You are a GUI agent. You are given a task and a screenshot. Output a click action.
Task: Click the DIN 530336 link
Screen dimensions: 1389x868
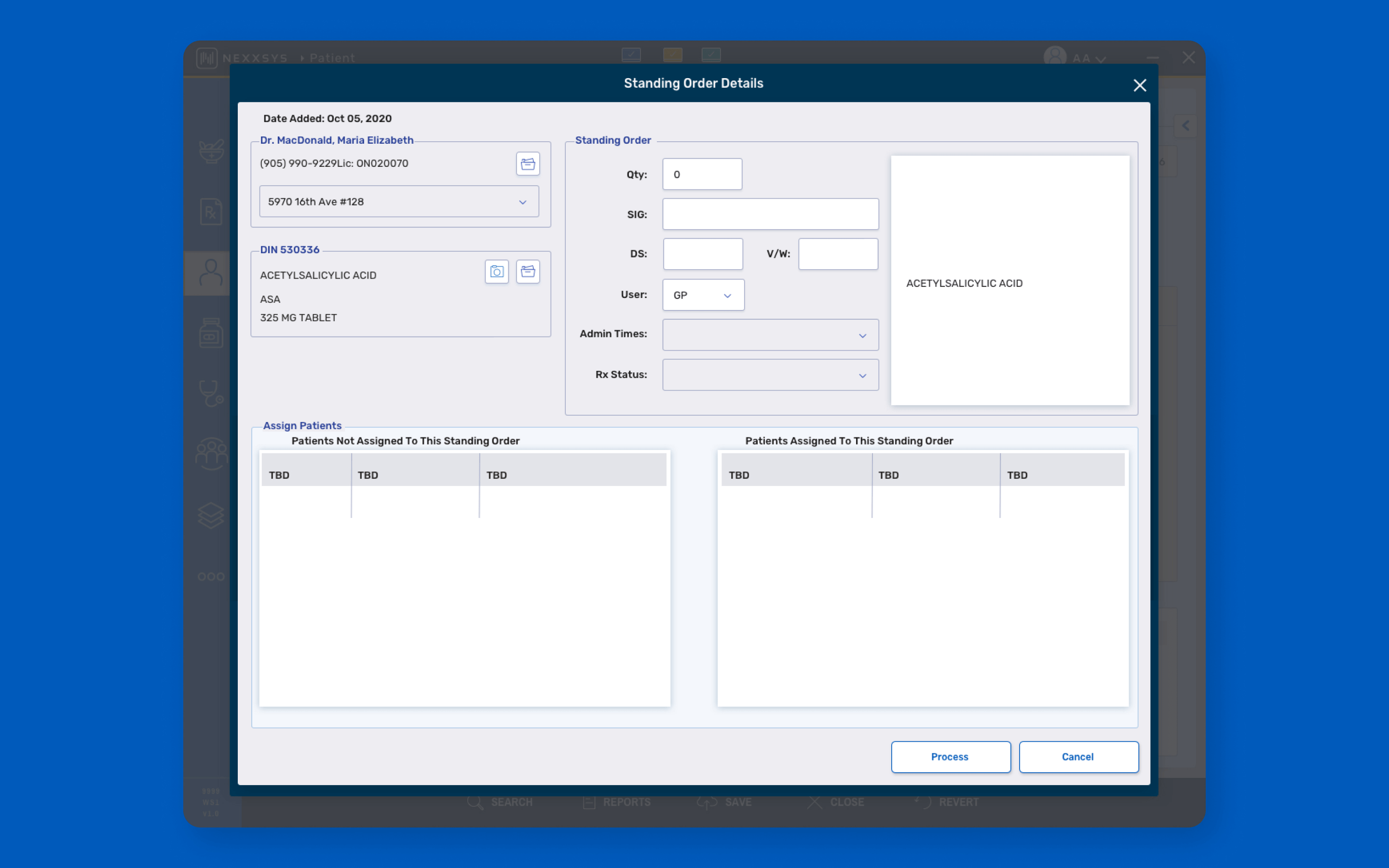point(289,250)
